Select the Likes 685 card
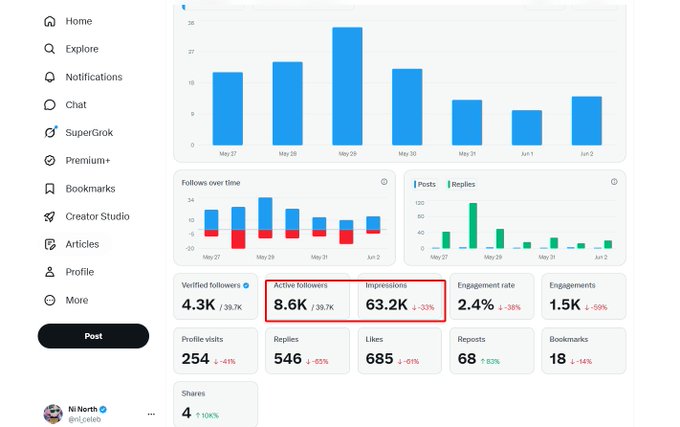Viewport: 680px width, 427px height. click(x=399, y=351)
